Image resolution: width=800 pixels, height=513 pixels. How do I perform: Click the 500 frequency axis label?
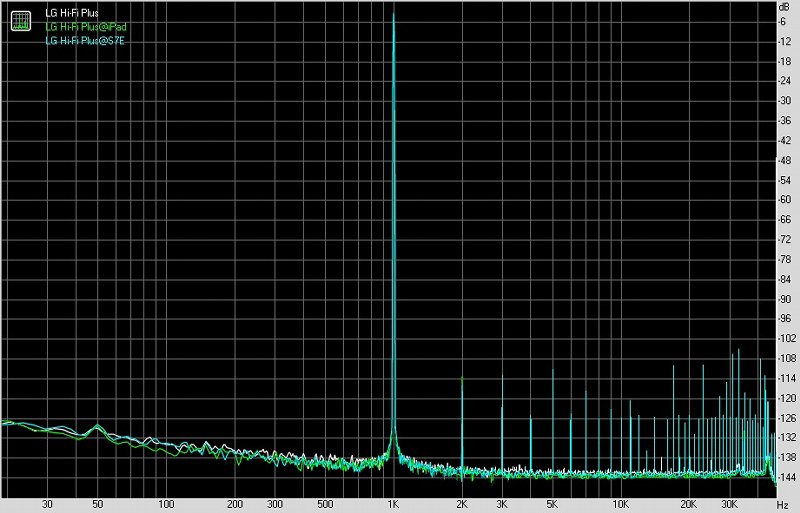click(x=325, y=504)
